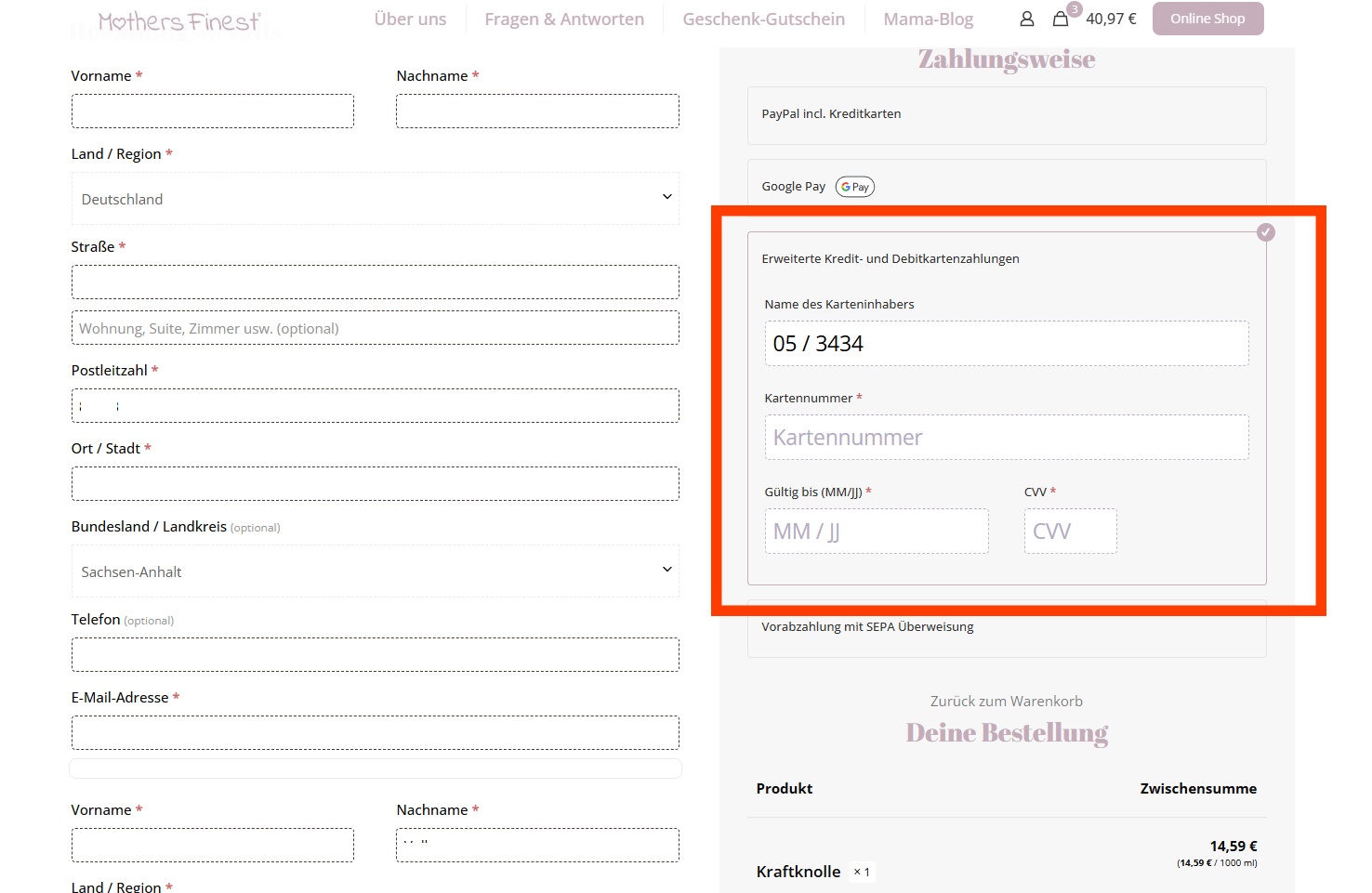The width and height of the screenshot is (1372, 893).
Task: Focus the CVV input field
Action: 1070,532
